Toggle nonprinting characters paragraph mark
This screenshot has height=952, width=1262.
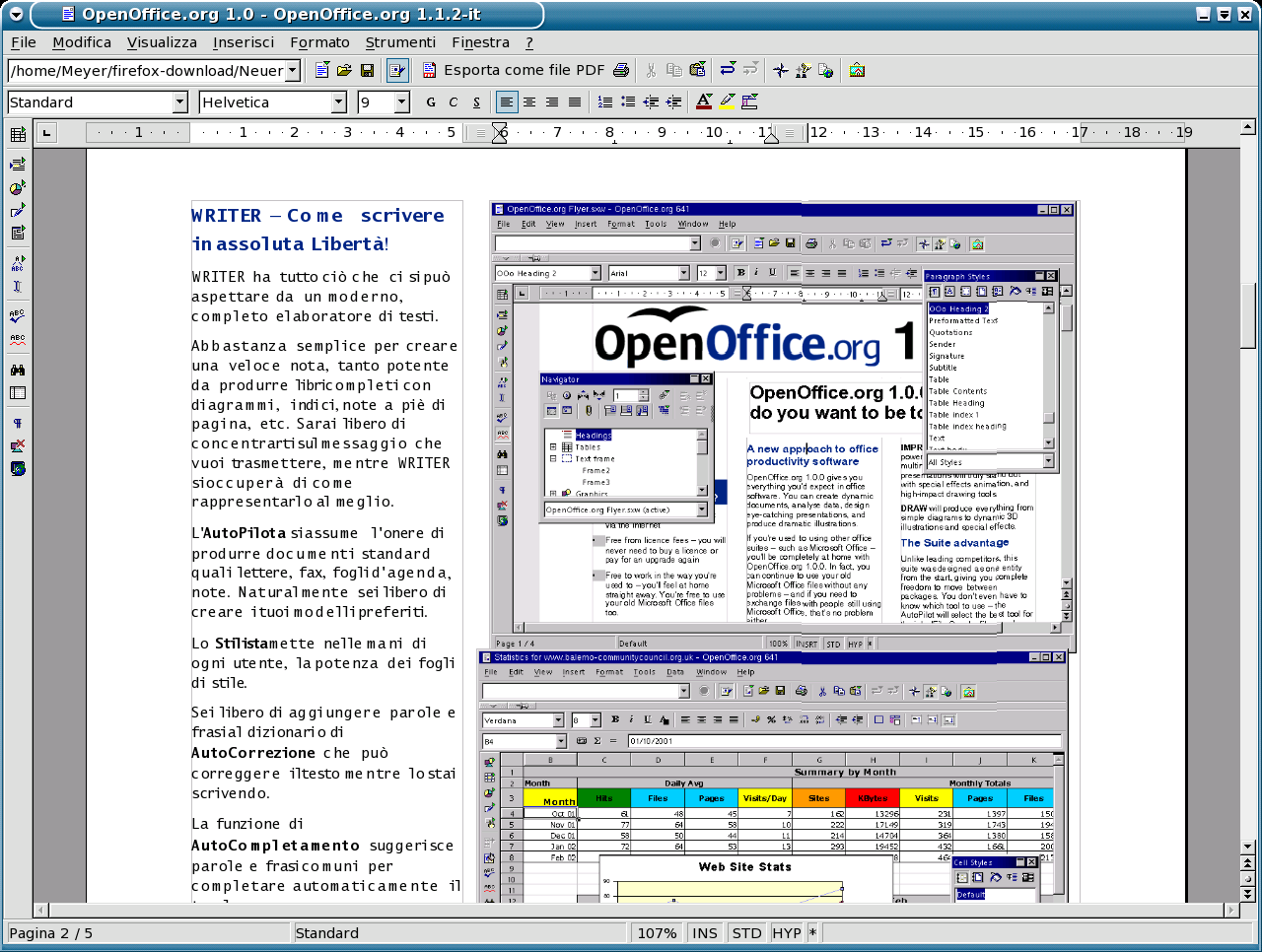tap(18, 424)
